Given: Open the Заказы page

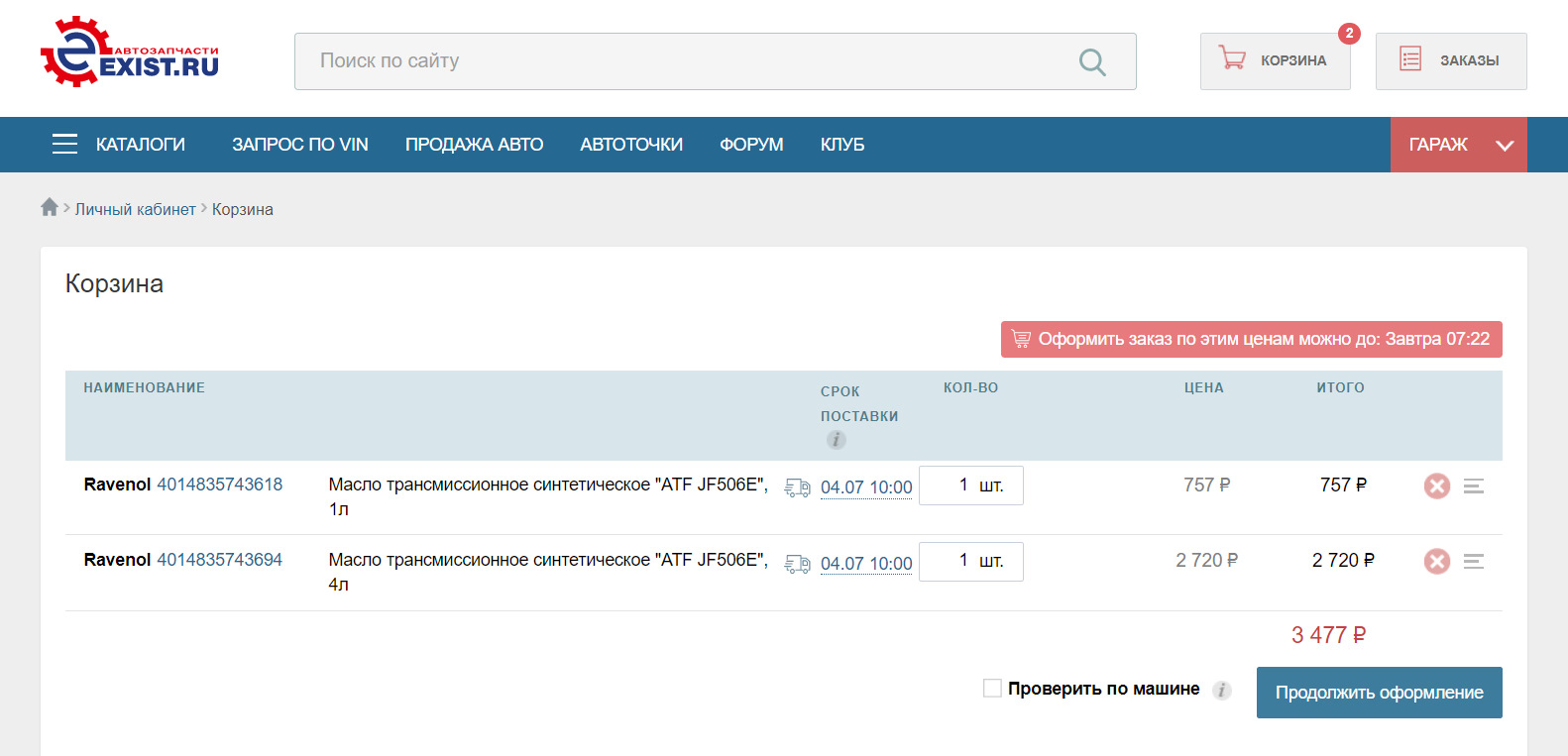Looking at the screenshot, I should (1450, 61).
